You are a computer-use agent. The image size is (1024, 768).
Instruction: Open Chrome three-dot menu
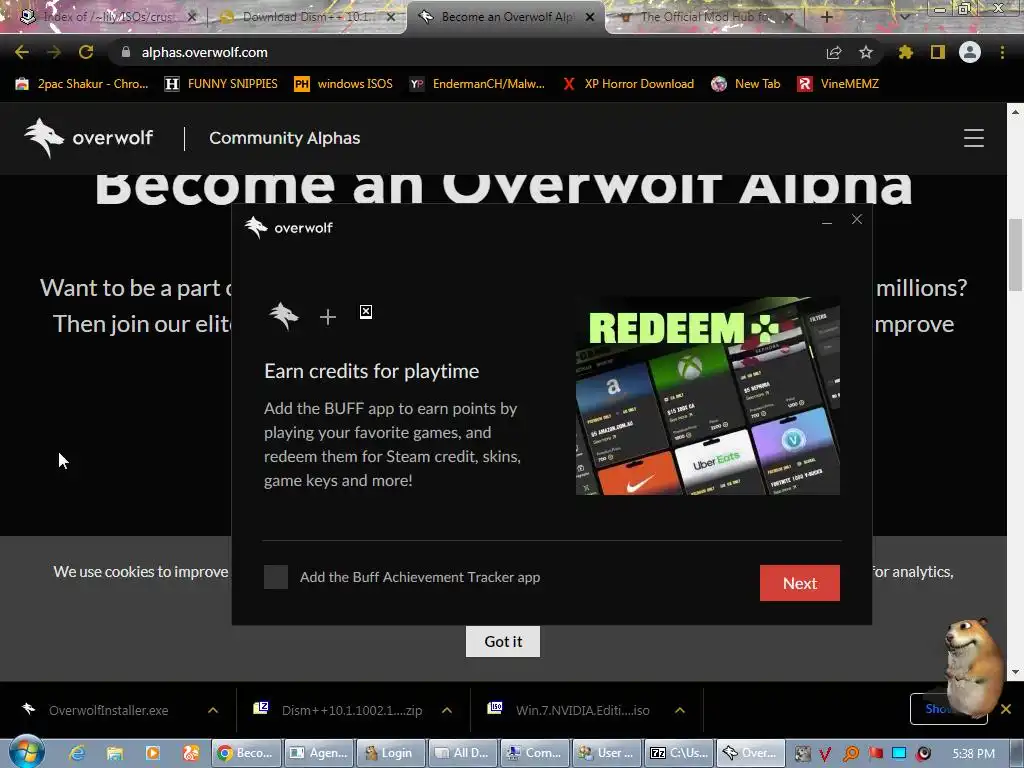point(1002,52)
